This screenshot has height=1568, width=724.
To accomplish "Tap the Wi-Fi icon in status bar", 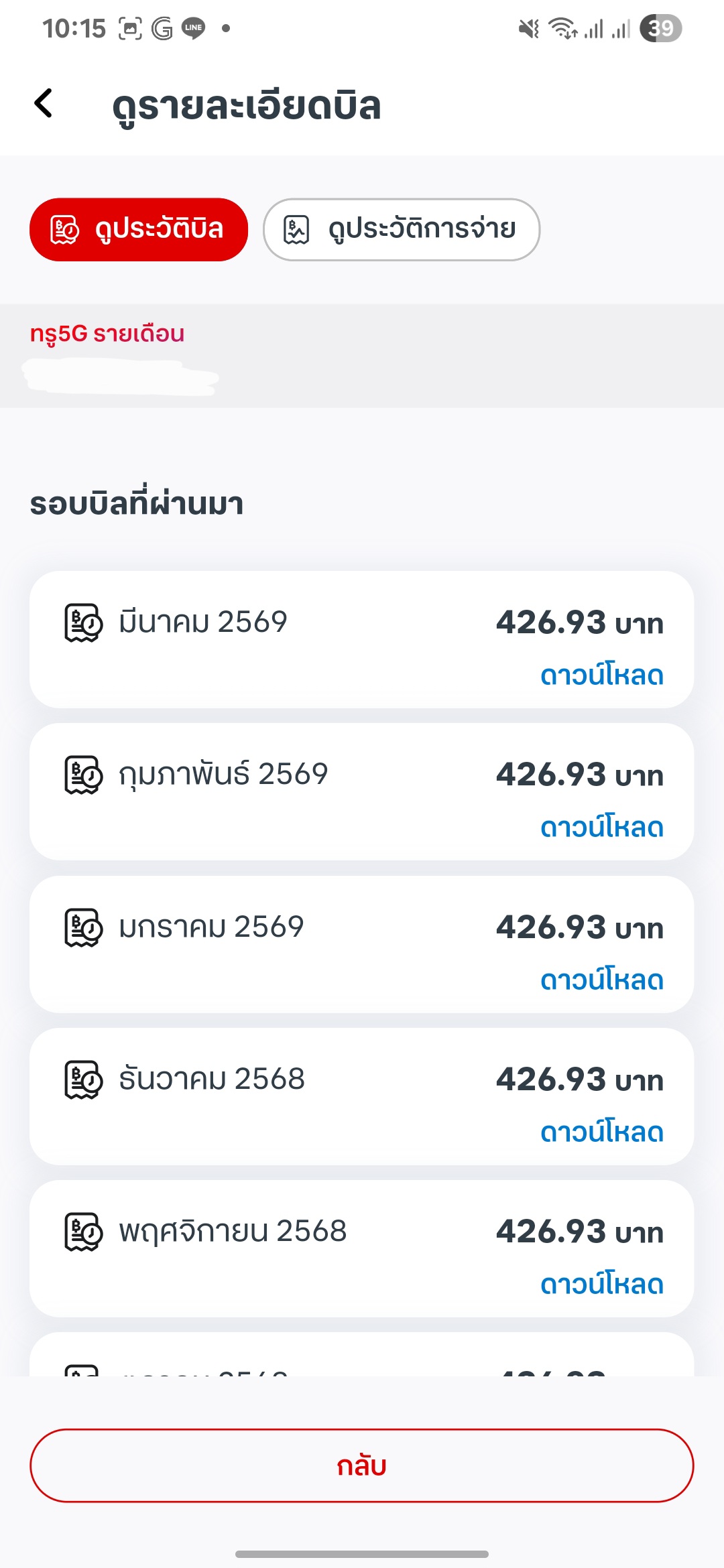I will 562,28.
